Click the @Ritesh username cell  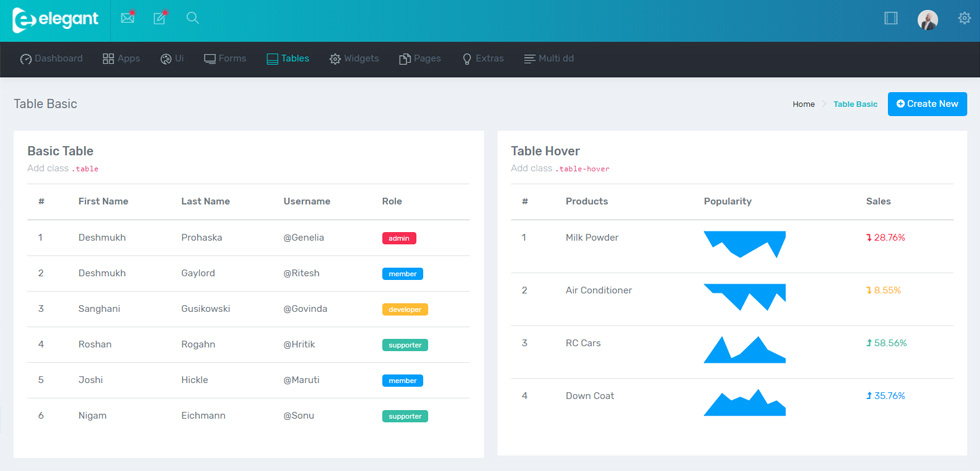point(301,273)
